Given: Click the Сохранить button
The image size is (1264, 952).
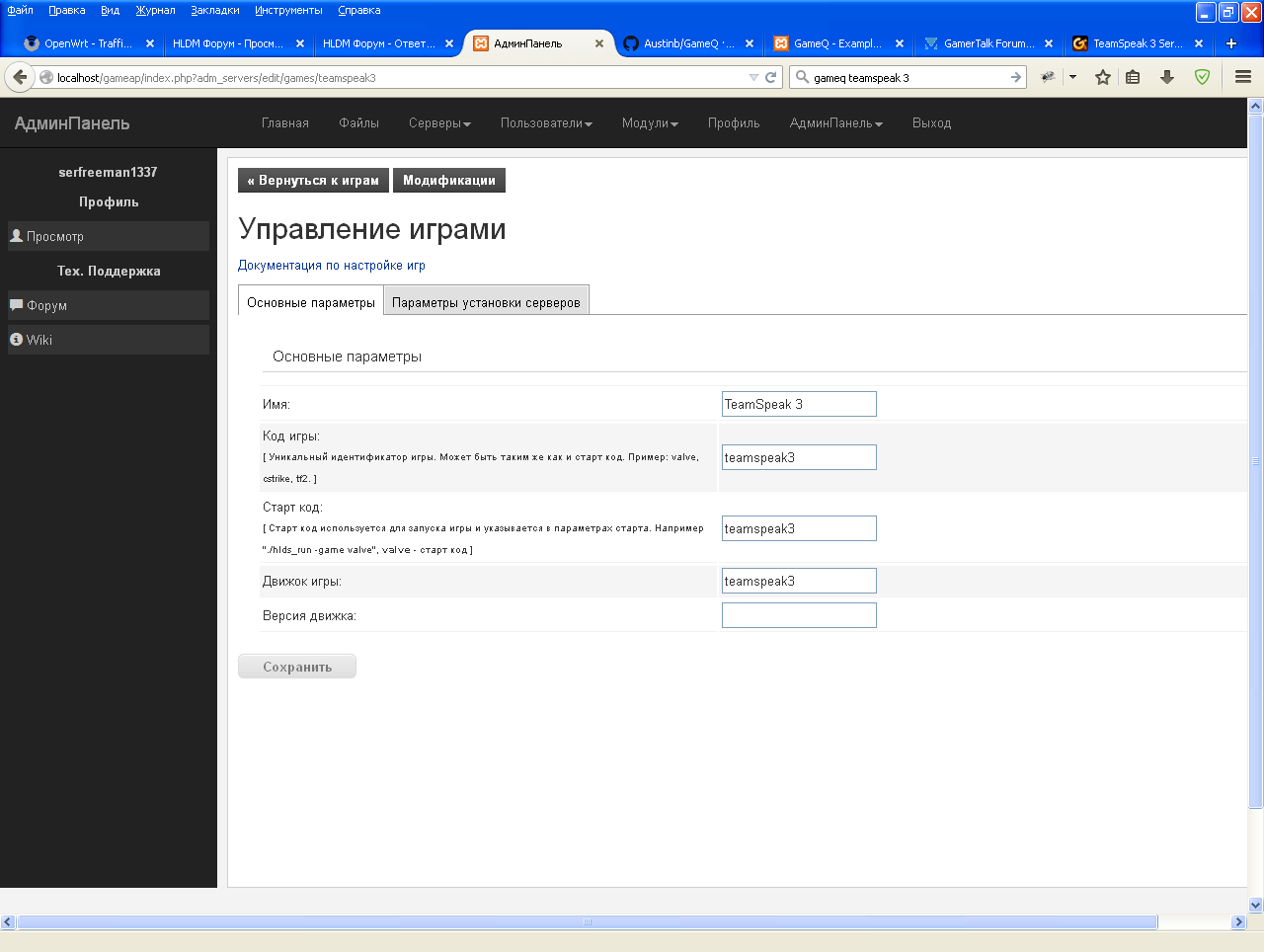Looking at the screenshot, I should [x=297, y=667].
